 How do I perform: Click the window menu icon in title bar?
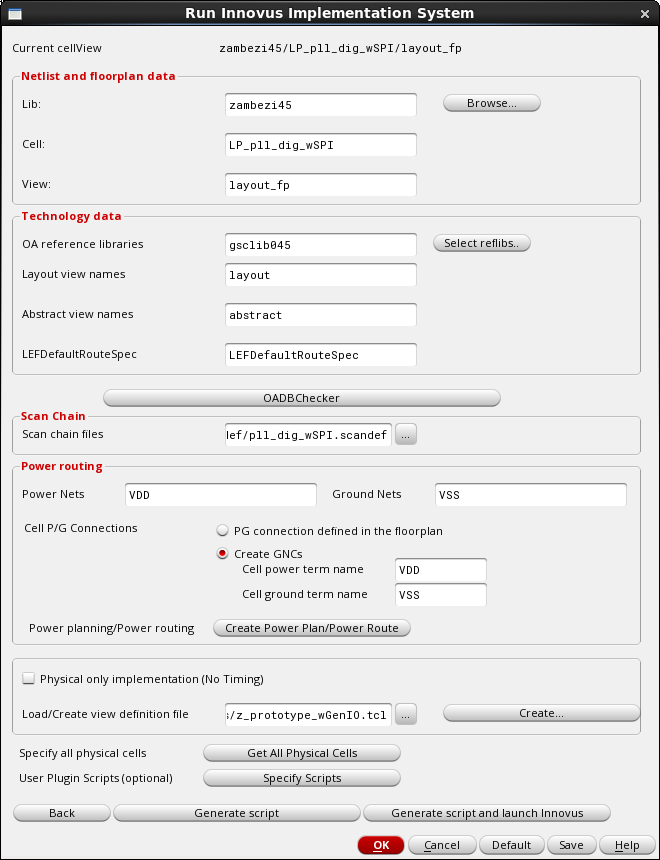tap(16, 14)
